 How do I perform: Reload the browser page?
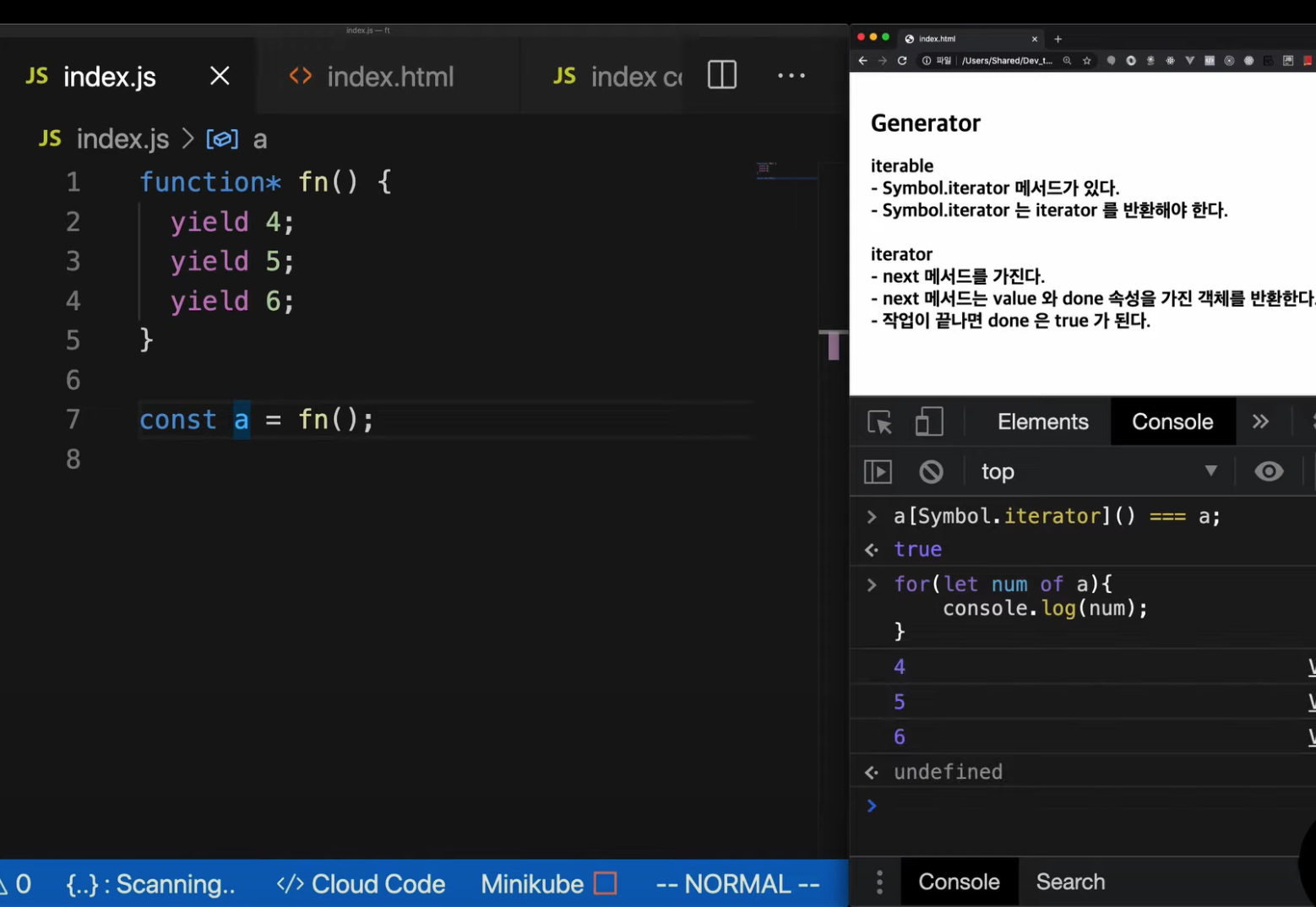[x=902, y=61]
